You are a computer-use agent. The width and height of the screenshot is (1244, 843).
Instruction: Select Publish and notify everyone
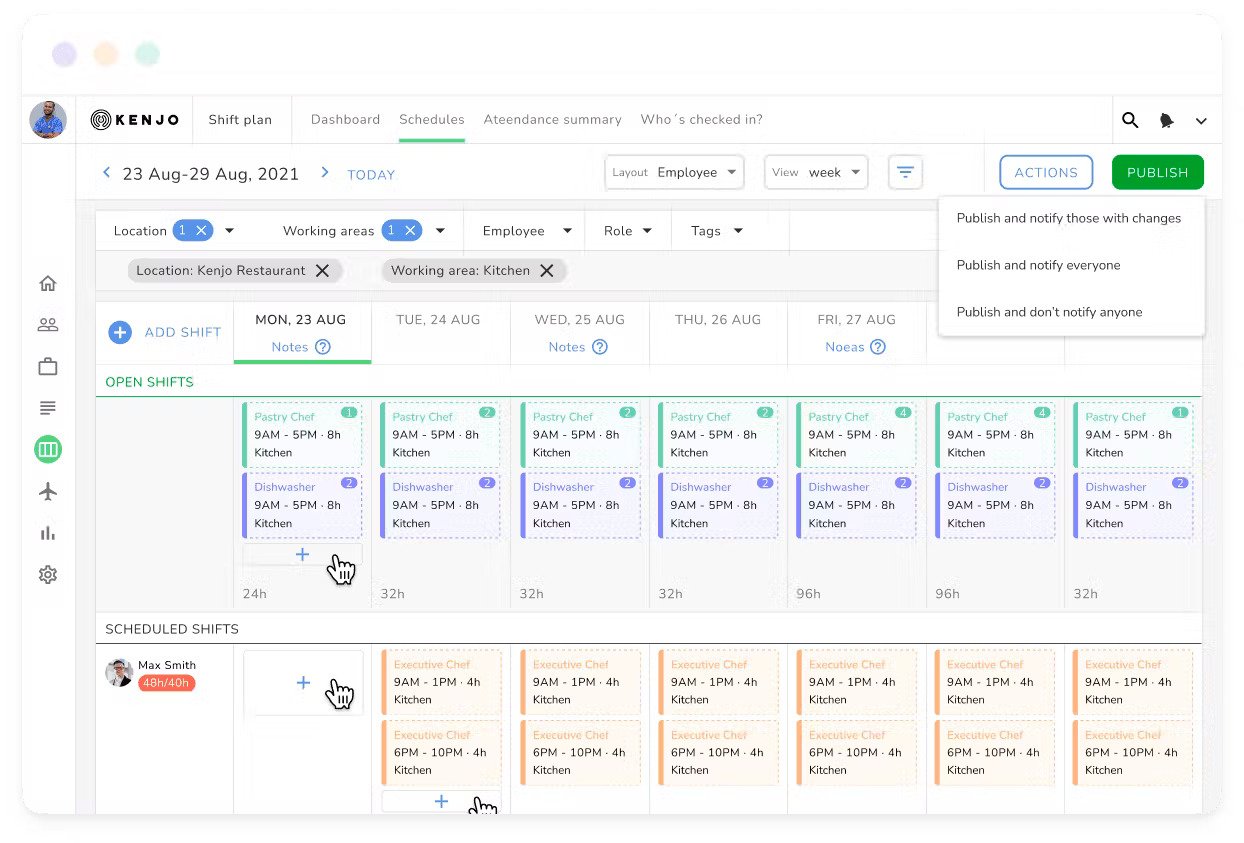tap(1038, 265)
